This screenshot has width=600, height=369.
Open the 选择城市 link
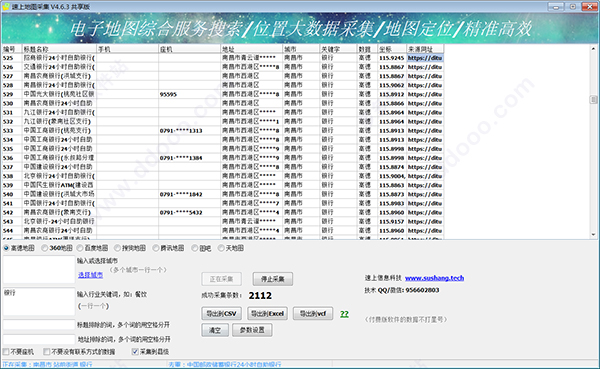(x=90, y=275)
